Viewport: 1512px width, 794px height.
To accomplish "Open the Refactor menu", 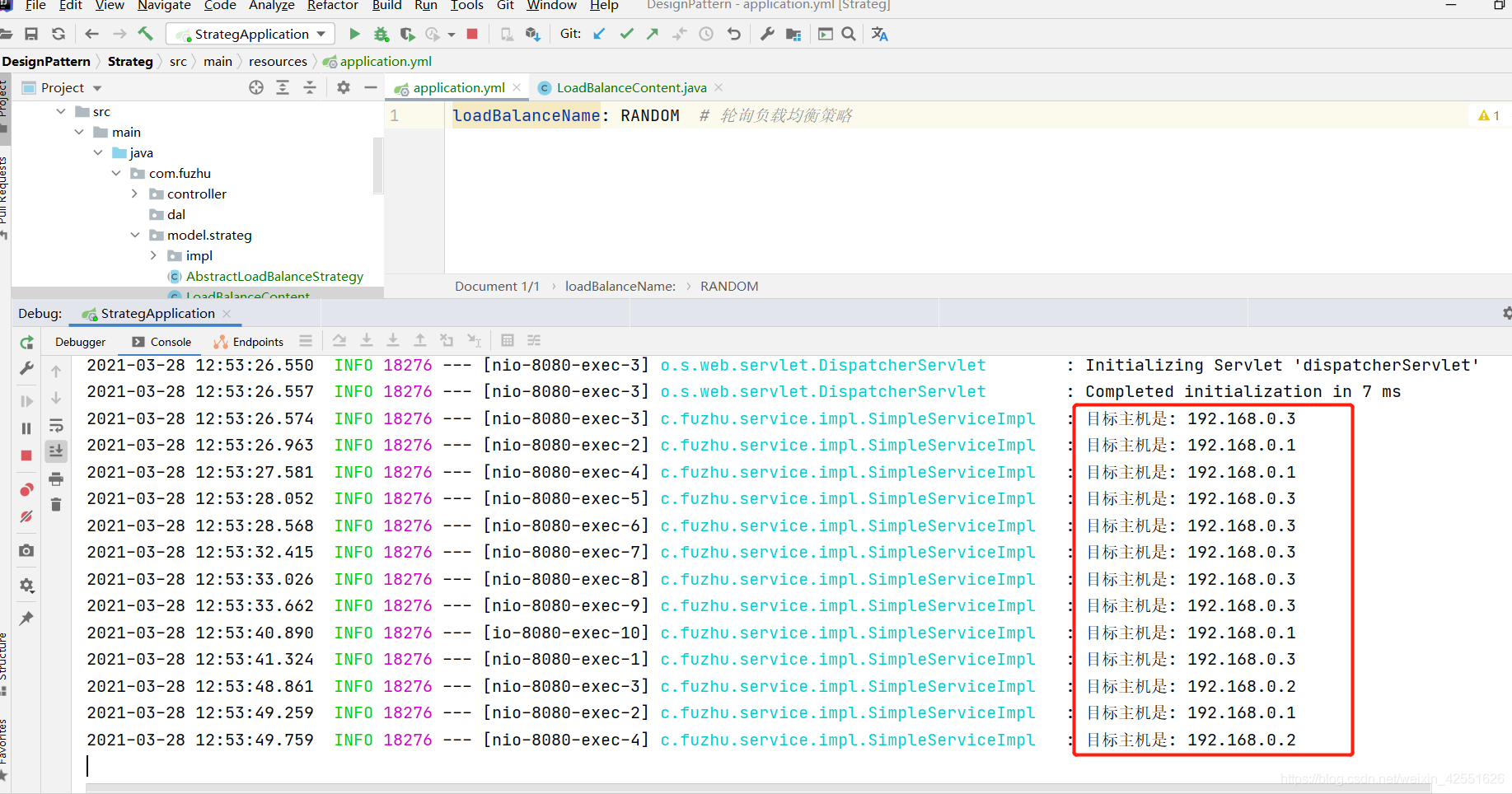I will (x=332, y=6).
